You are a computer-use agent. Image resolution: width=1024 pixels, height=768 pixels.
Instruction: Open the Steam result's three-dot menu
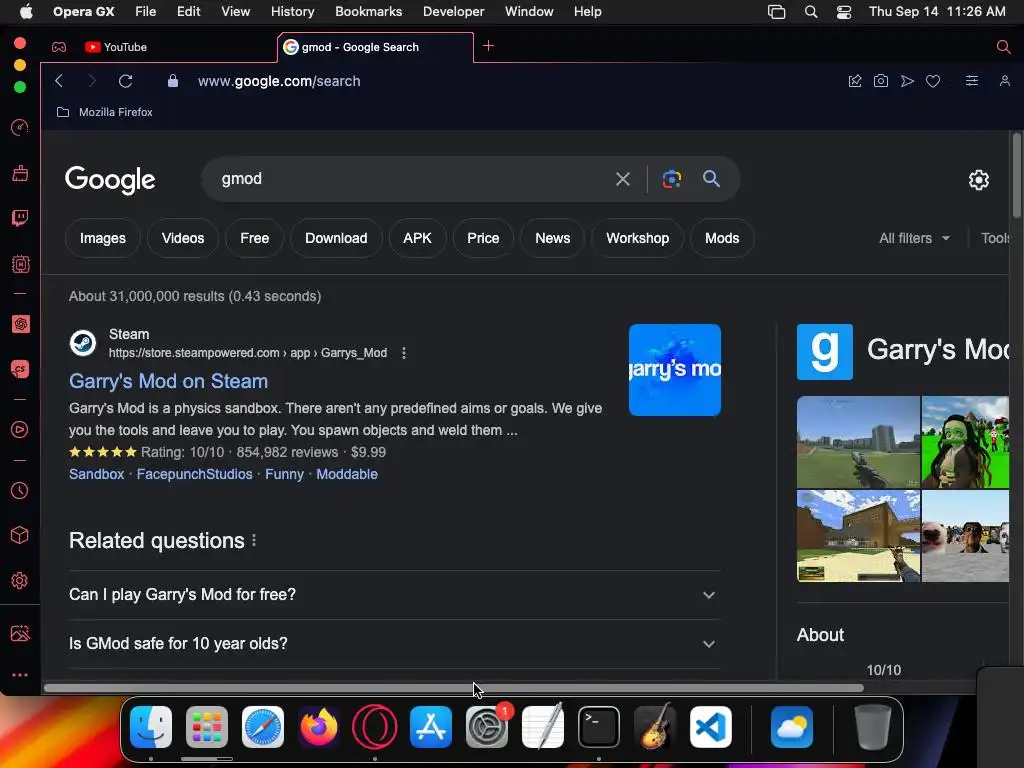(x=404, y=353)
